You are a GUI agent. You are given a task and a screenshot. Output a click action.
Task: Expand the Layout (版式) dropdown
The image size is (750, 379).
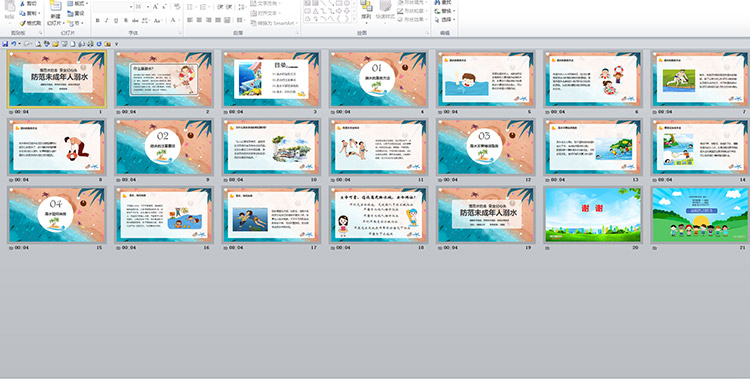coord(77,3)
